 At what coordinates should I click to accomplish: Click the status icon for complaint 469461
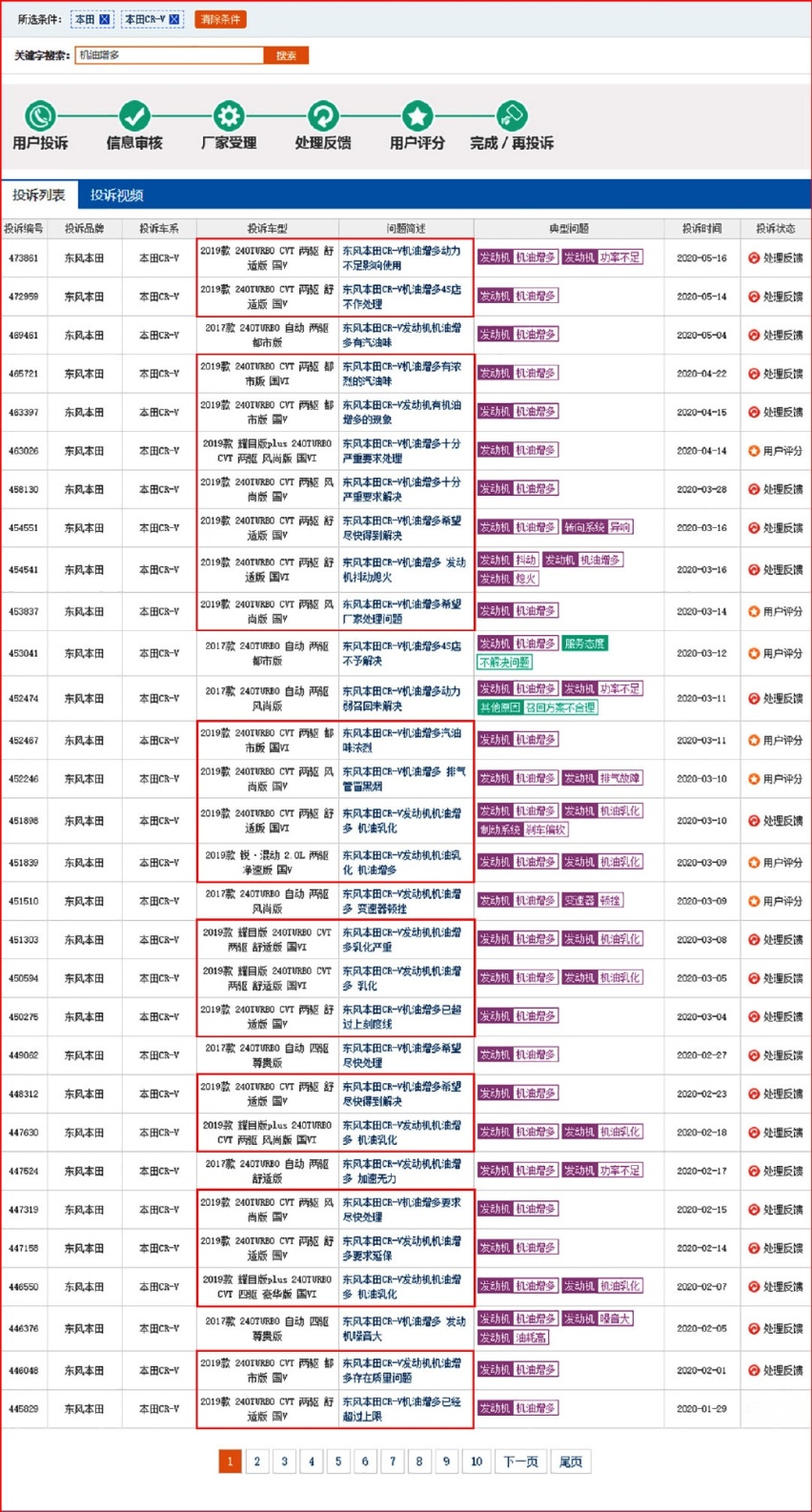[x=754, y=336]
